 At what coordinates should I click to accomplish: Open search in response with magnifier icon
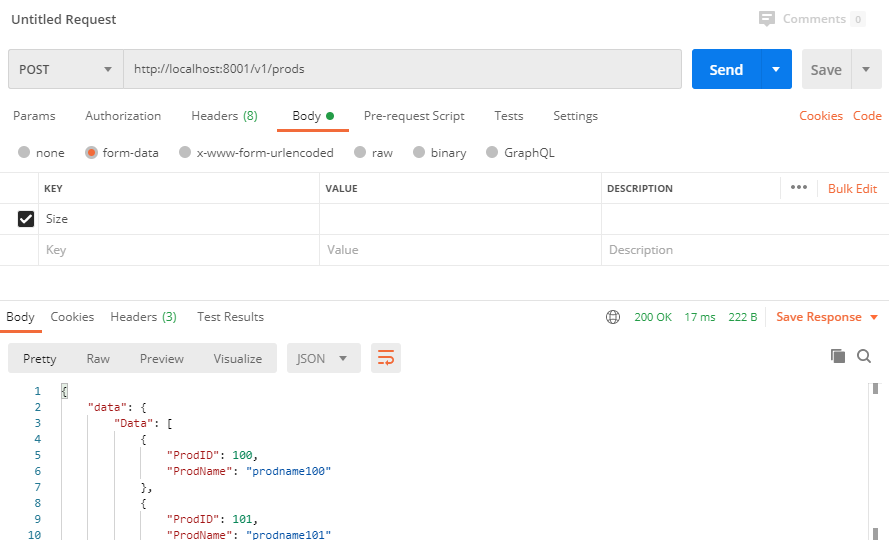[x=864, y=356]
